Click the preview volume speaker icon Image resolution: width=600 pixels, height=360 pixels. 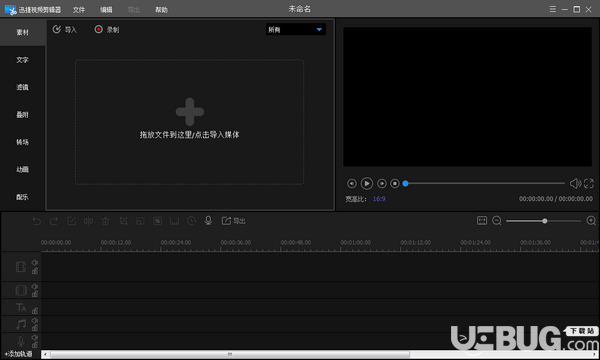click(575, 184)
